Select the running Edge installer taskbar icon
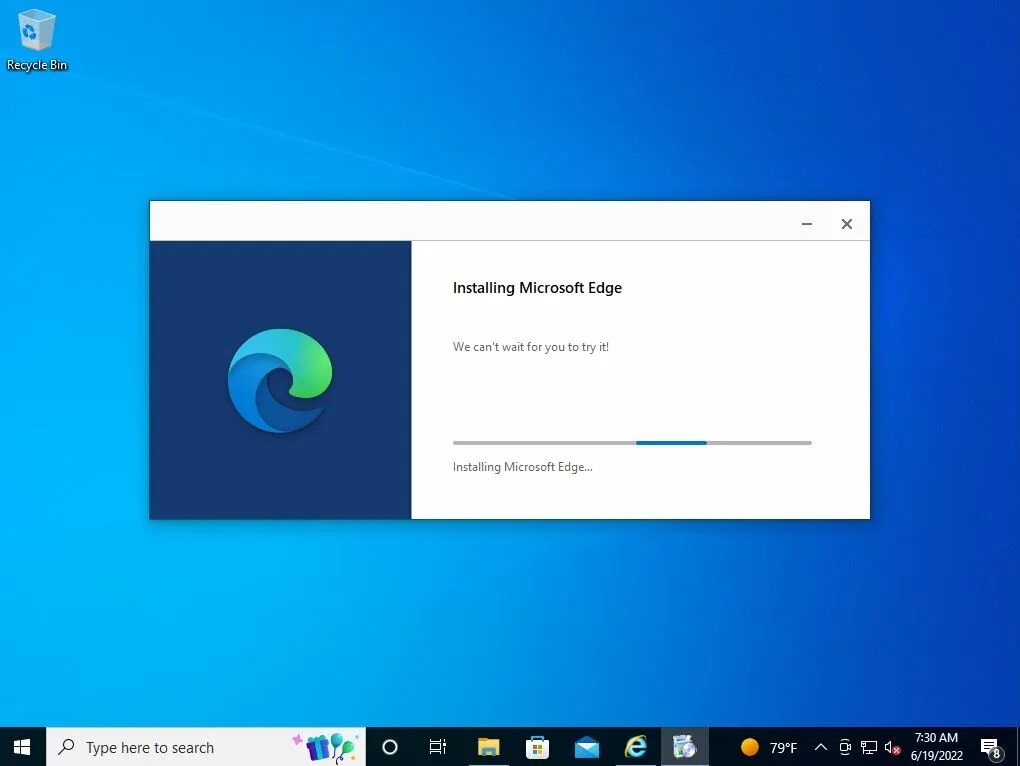The image size is (1020, 766). click(x=686, y=746)
